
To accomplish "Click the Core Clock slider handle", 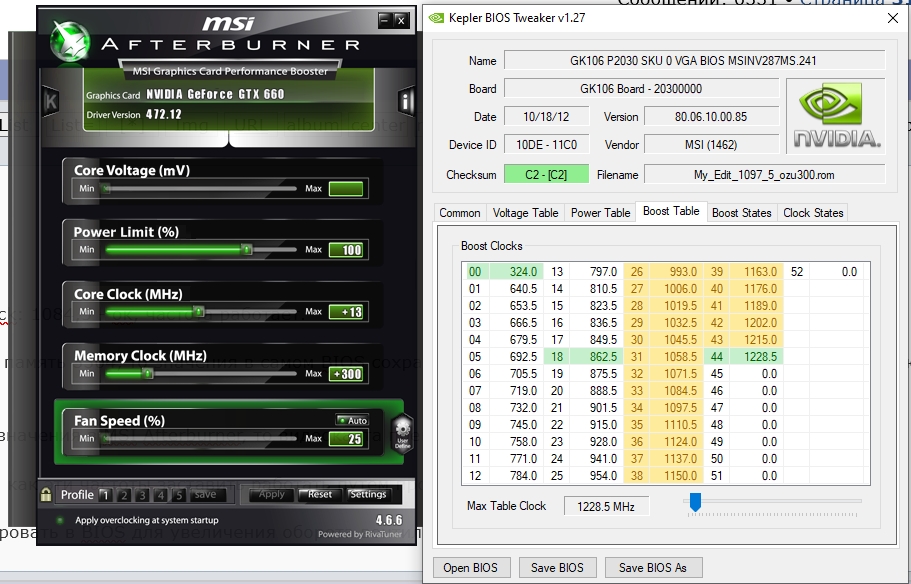I will (x=199, y=311).
